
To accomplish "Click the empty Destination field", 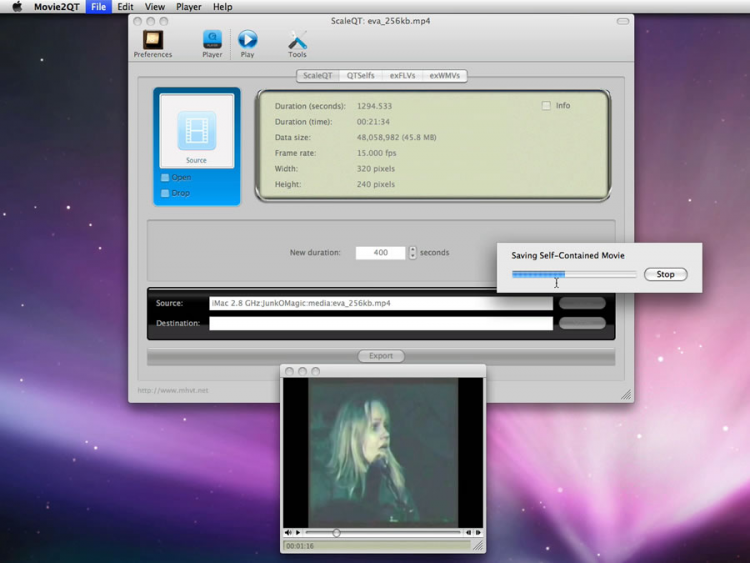I will 381,323.
